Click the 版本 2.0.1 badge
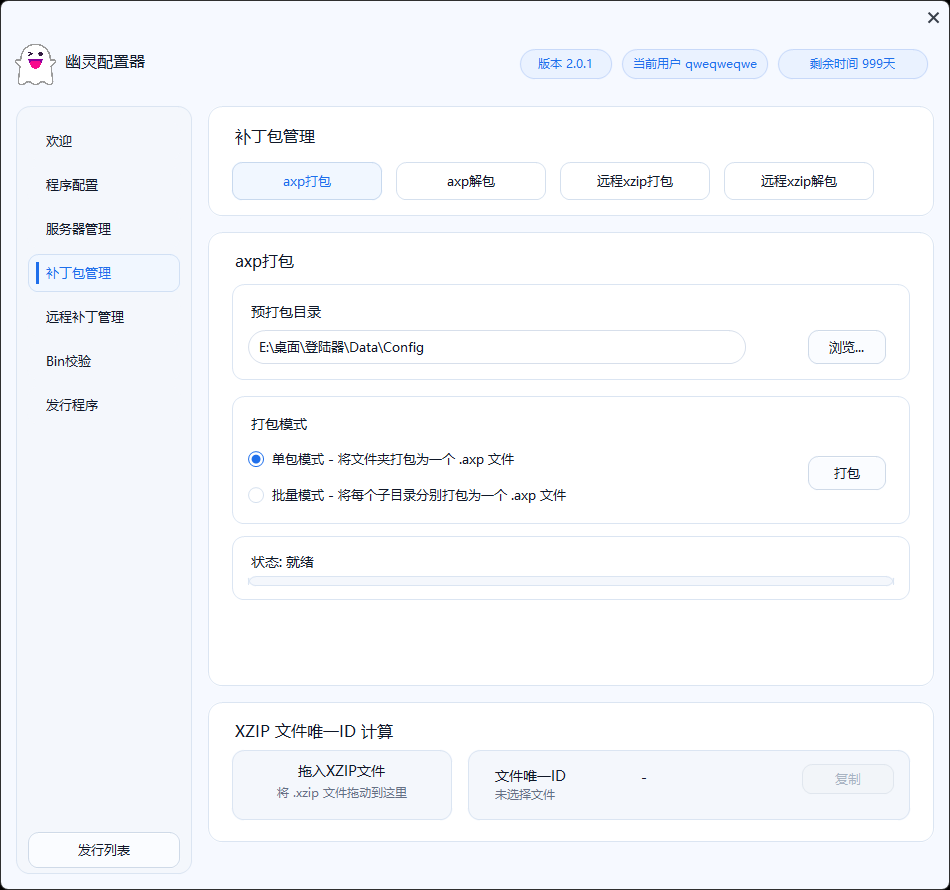 566,64
